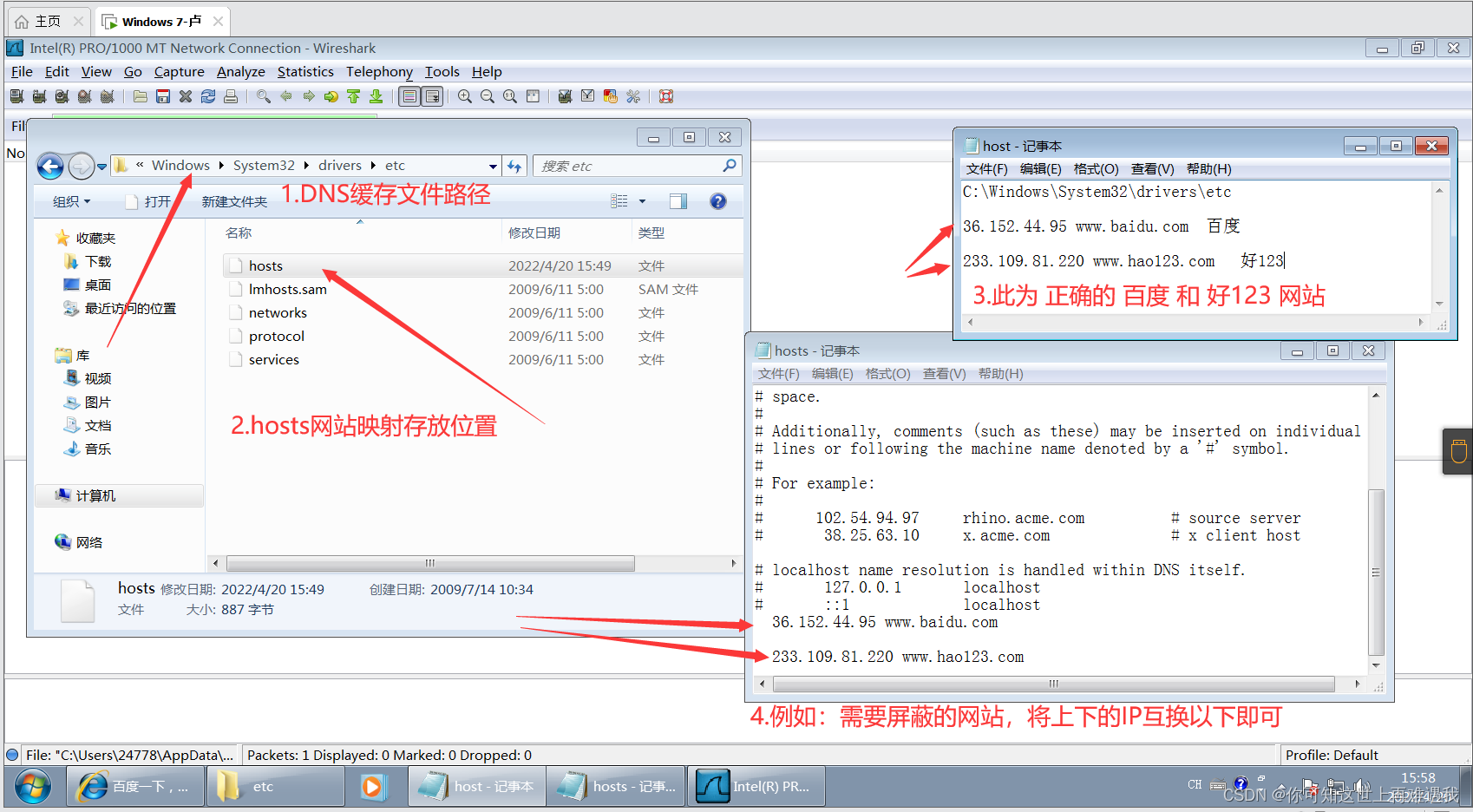Restart the live capture from the toolbar

coord(107,96)
